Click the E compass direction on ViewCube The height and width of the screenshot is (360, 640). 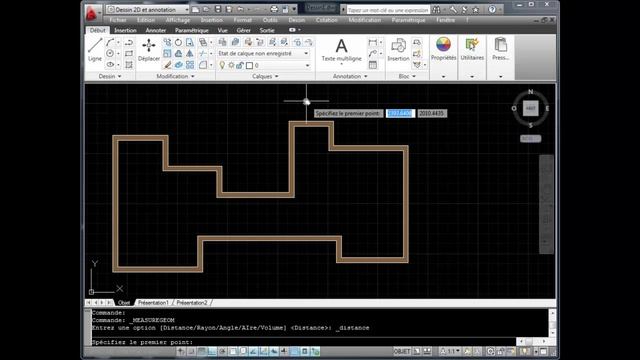pyautogui.click(x=547, y=108)
